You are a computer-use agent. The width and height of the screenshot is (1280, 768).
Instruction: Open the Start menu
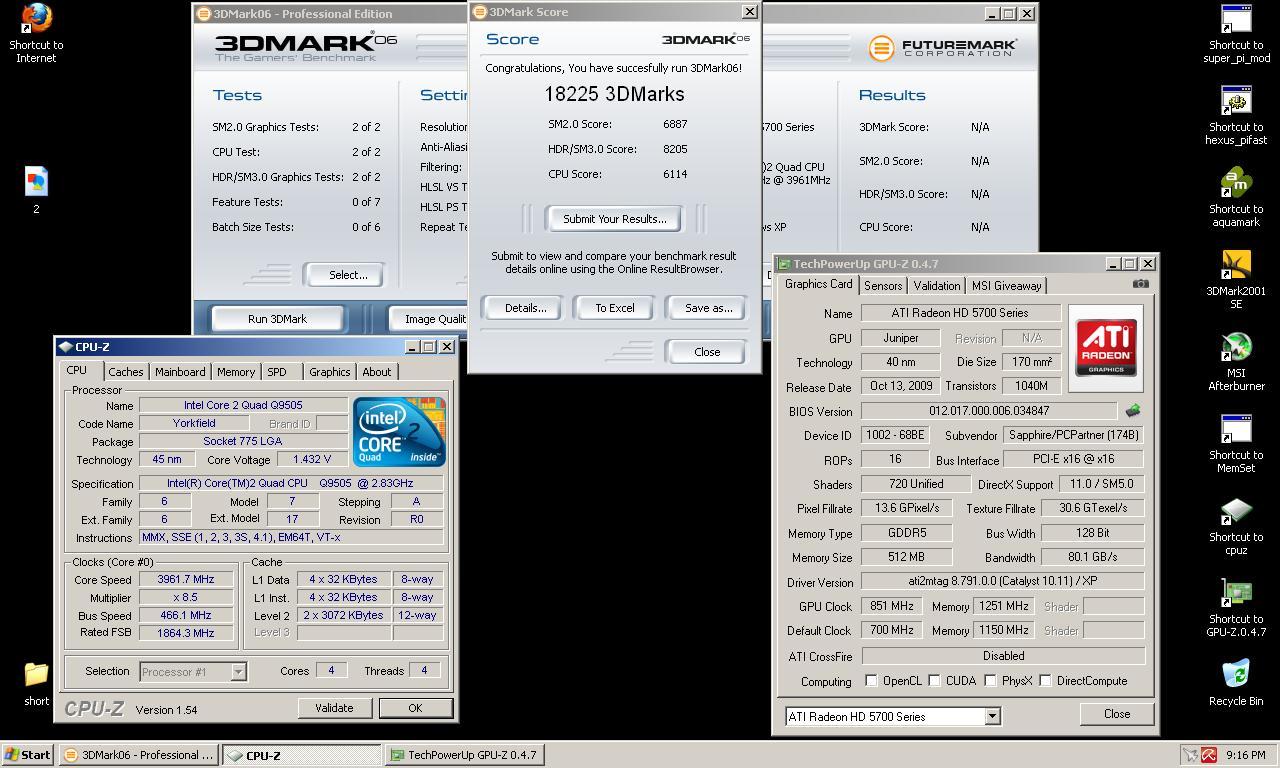[x=27, y=755]
